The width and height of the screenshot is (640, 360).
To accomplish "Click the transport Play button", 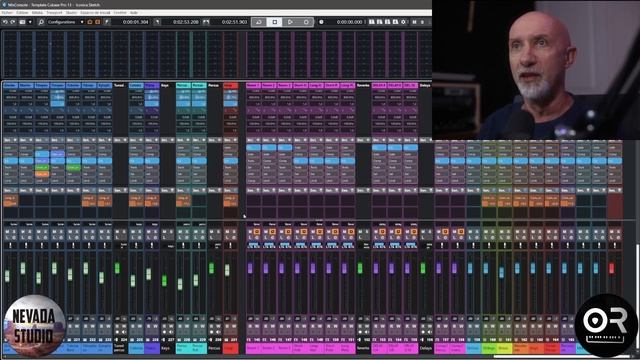I will tap(290, 22).
